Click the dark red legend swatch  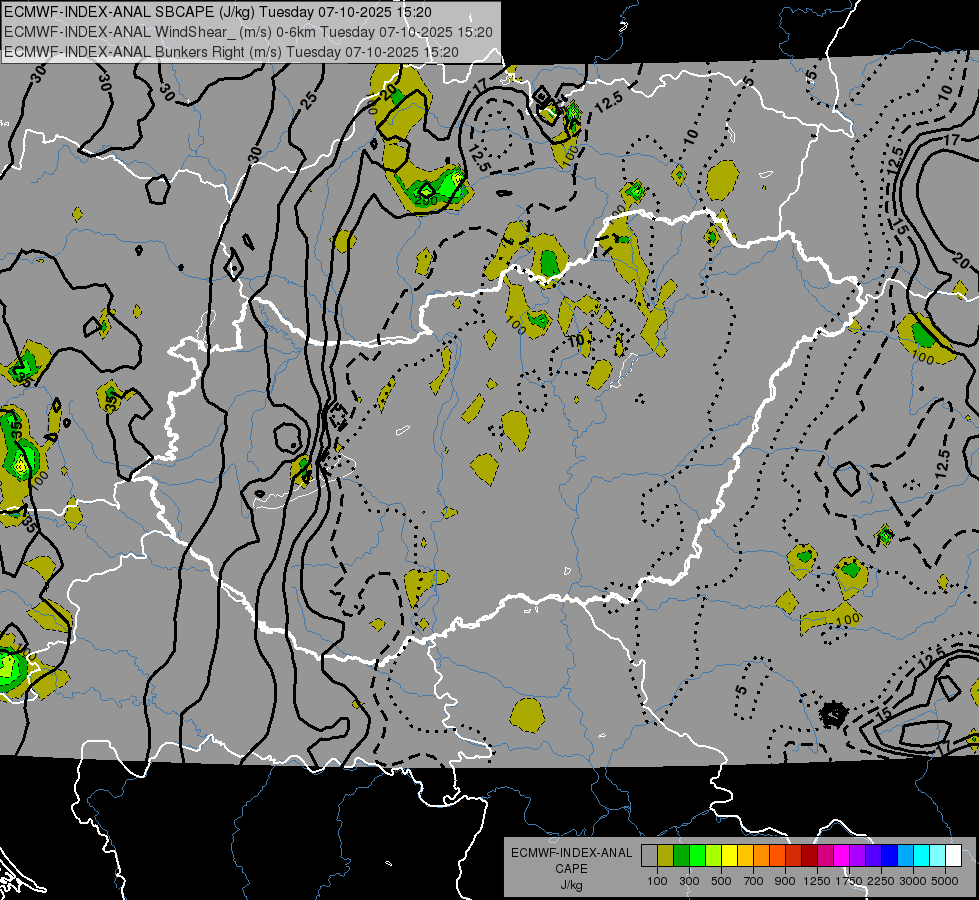coord(809,856)
